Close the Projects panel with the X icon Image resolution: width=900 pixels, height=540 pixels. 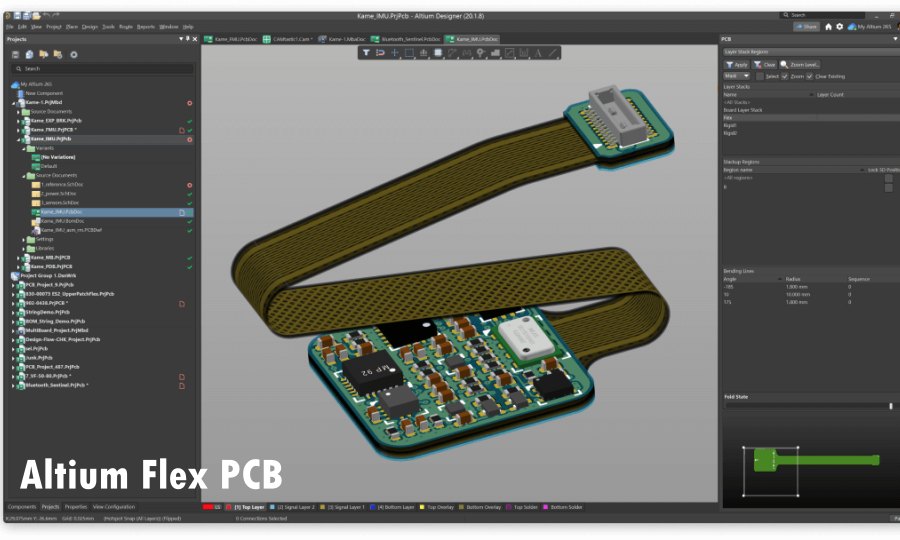coord(195,39)
